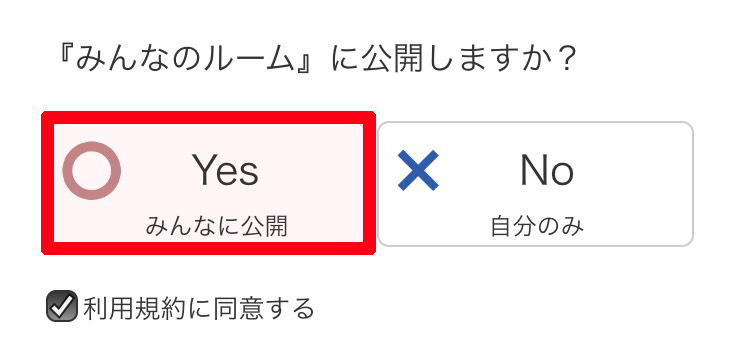Image resolution: width=750 pixels, height=362 pixels.
Task: Select the maru circle symbol for public sharing
Action: point(92,171)
